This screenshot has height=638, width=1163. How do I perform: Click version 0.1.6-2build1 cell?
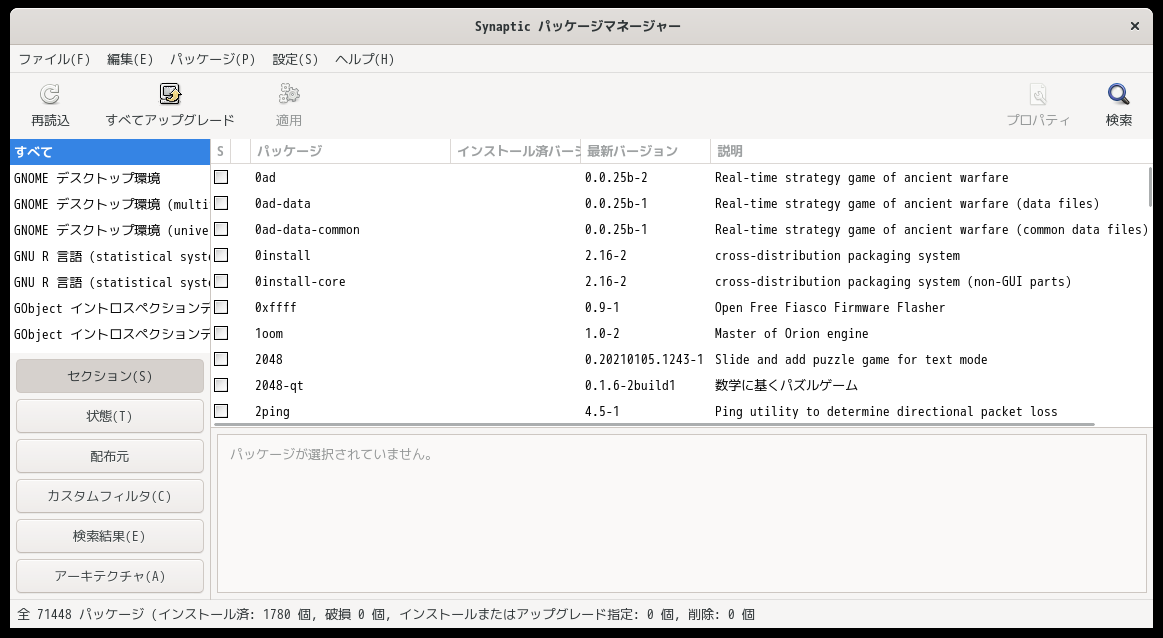[630, 385]
